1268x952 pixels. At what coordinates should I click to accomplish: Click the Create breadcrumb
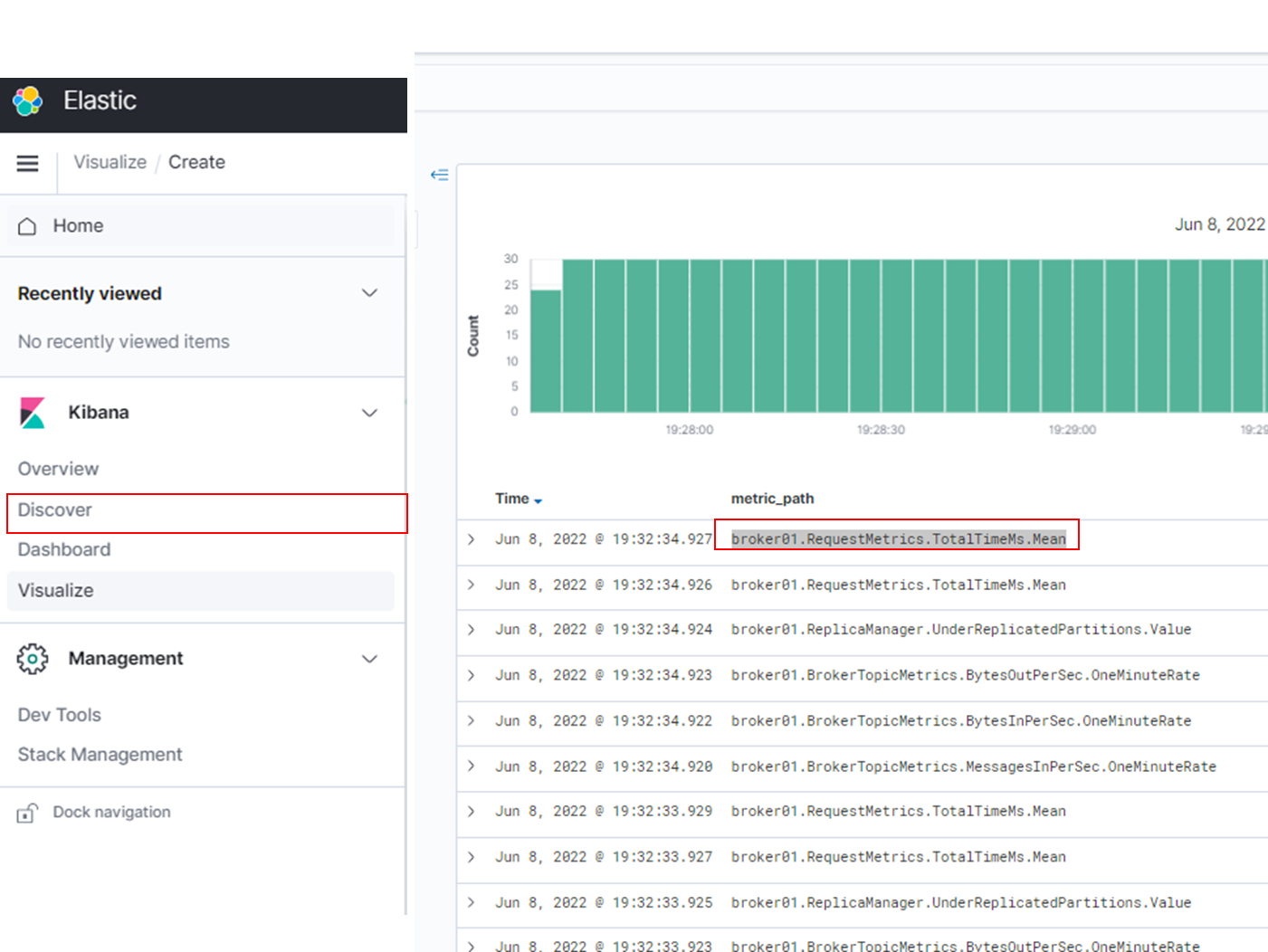click(196, 162)
